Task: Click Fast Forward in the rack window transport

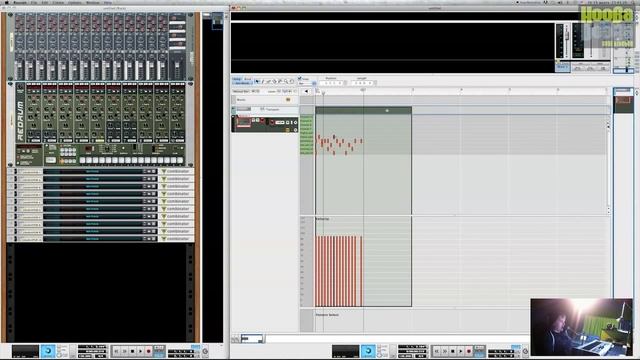Action: pyautogui.click(x=124, y=351)
